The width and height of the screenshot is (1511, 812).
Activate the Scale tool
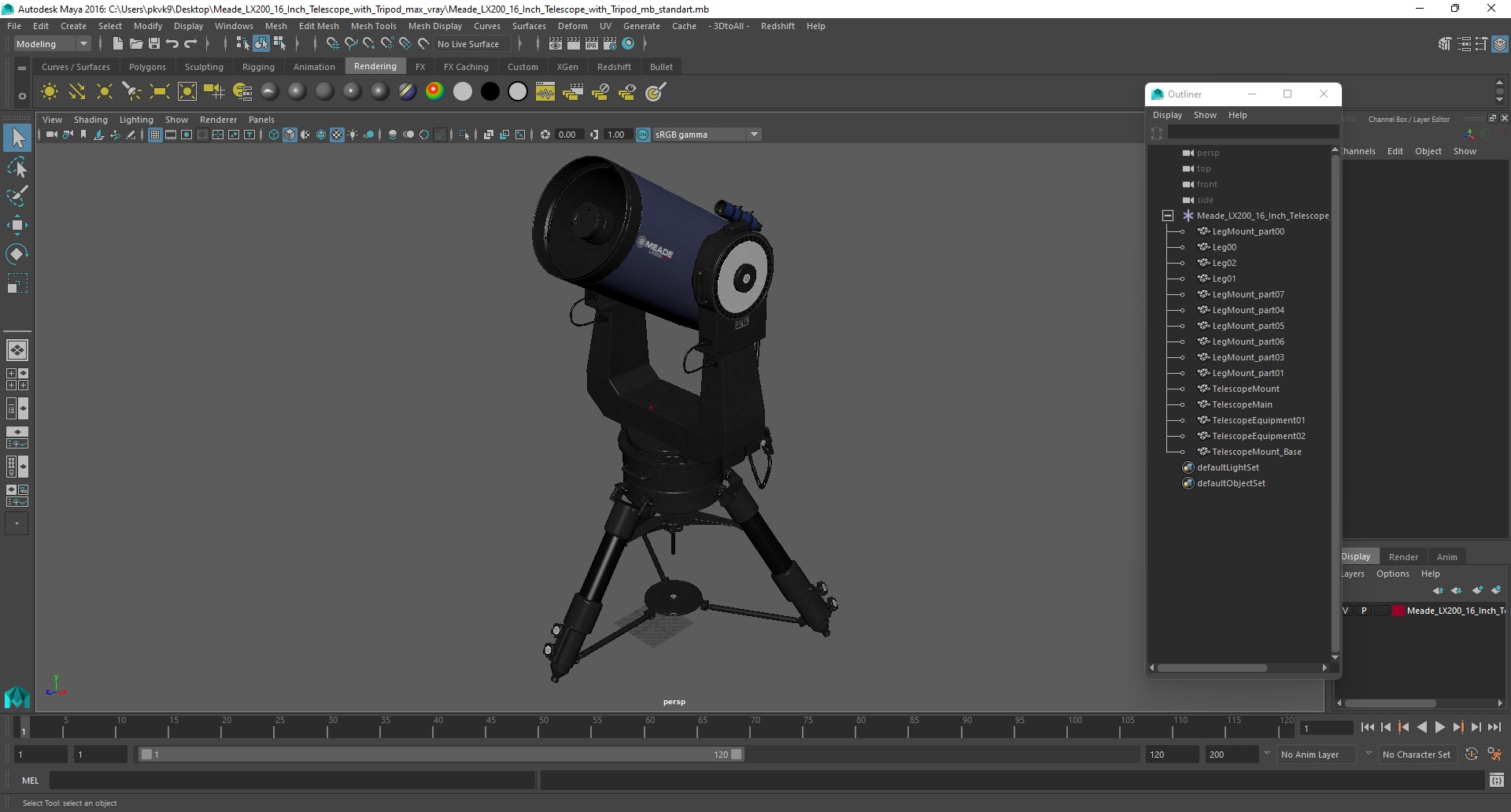(17, 283)
